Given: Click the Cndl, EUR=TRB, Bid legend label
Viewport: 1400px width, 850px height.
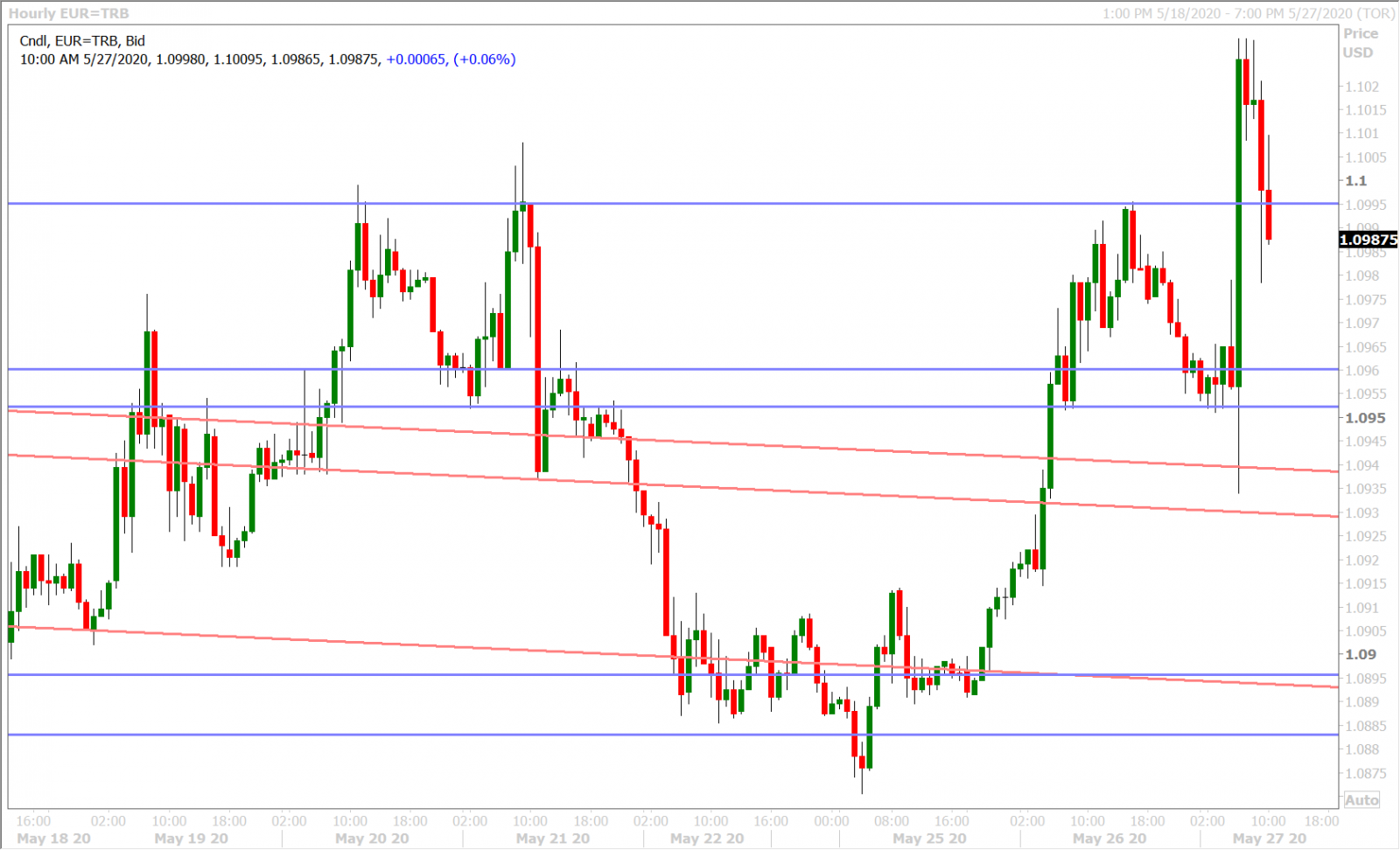Looking at the screenshot, I should 82,40.
